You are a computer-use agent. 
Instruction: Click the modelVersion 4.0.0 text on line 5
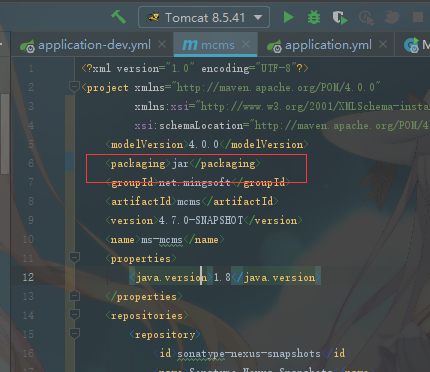point(207,144)
